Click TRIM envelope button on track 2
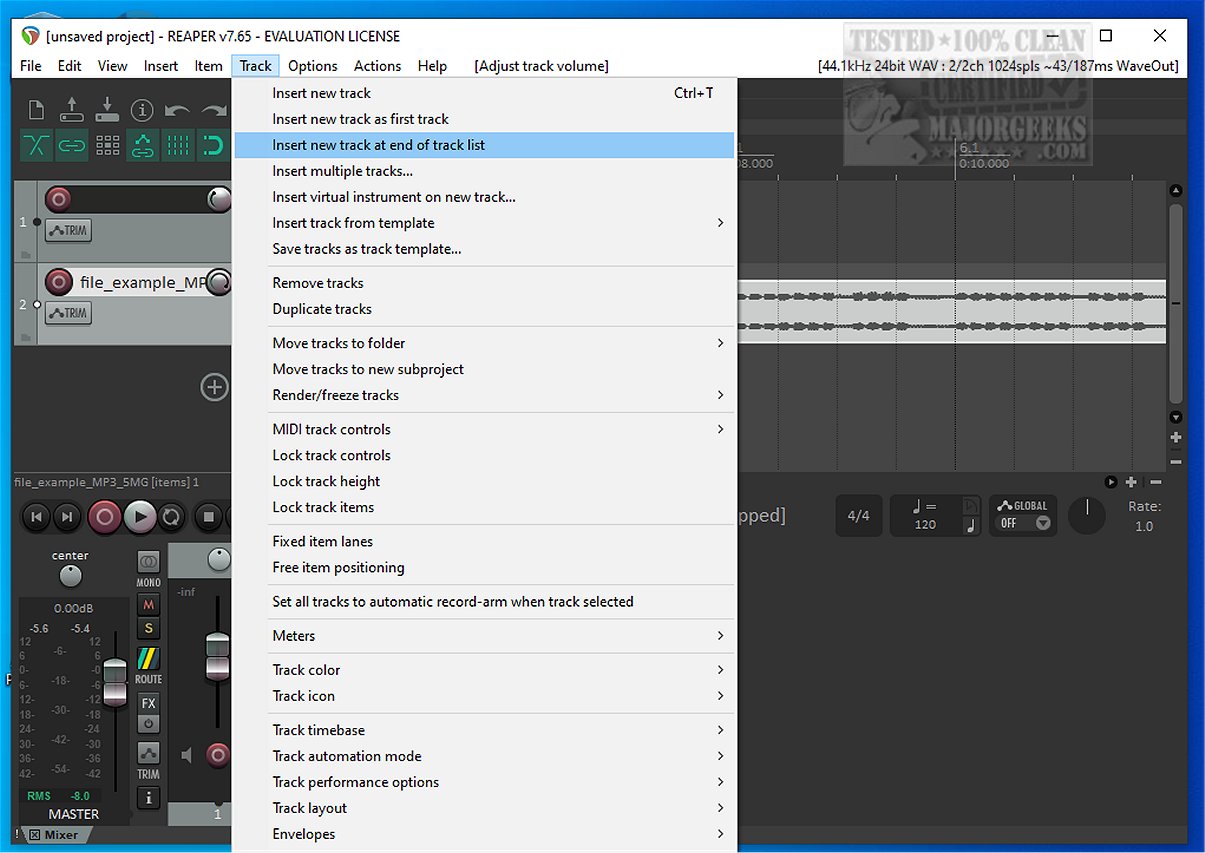 point(67,313)
